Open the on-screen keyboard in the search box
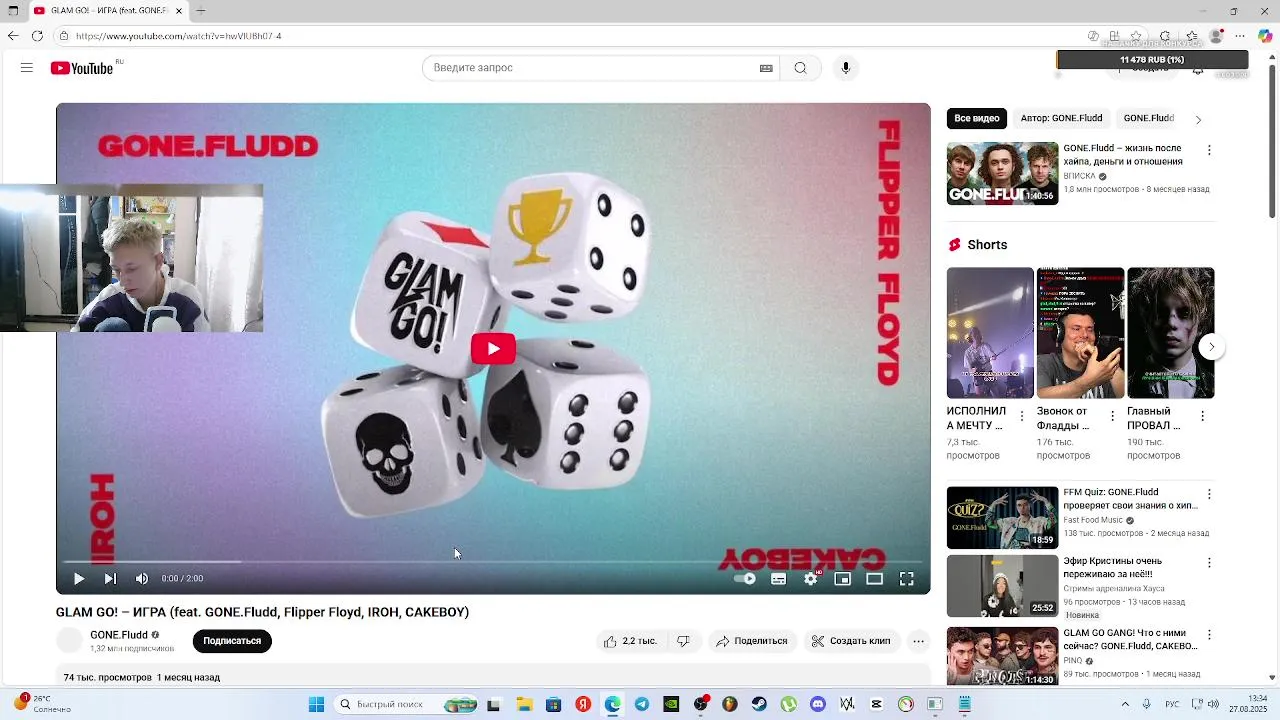 tap(766, 68)
